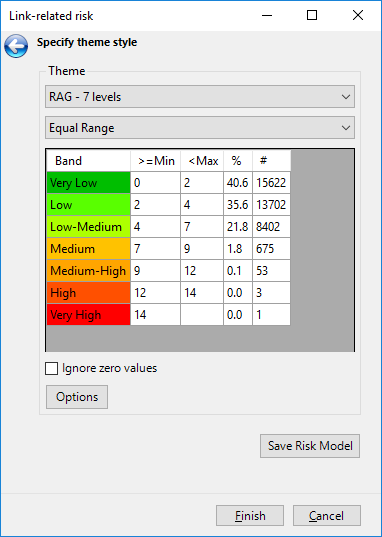The image size is (382, 537).
Task: Select the Low bright green swatch
Action: point(88,205)
